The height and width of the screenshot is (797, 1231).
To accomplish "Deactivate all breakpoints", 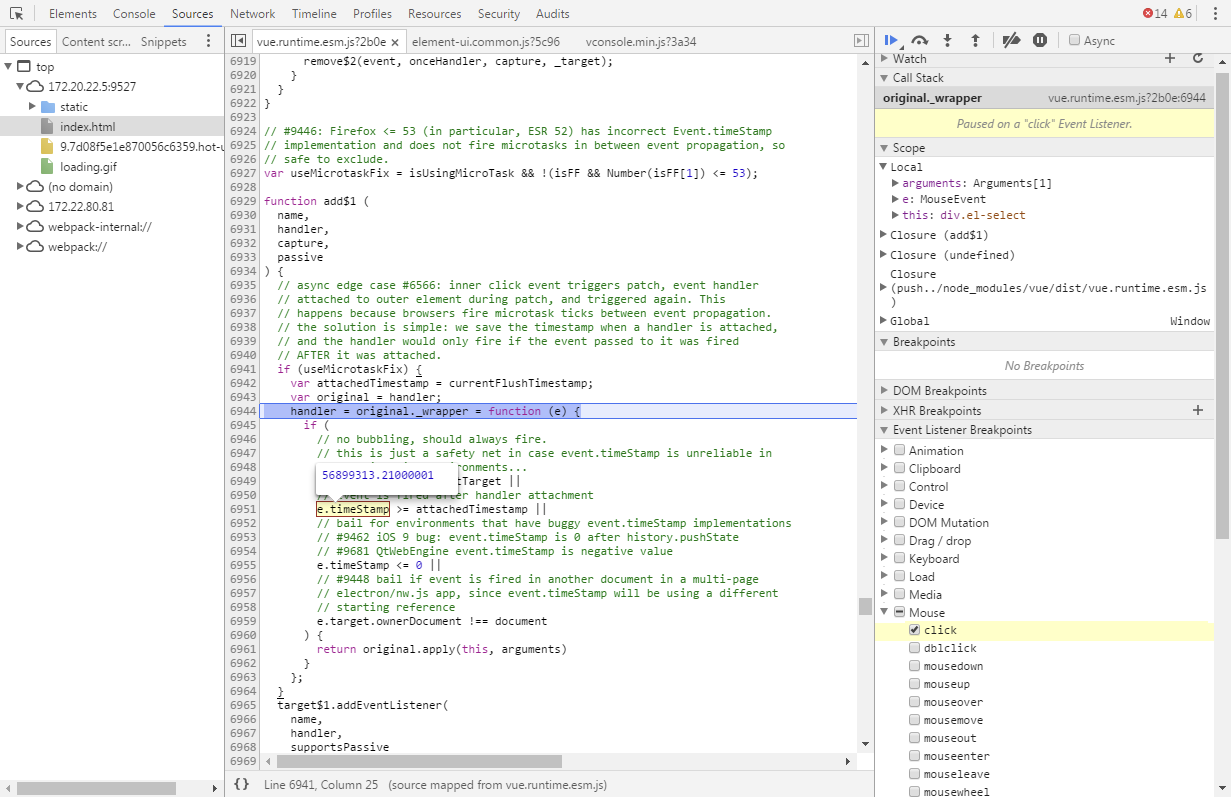I will 1011,40.
